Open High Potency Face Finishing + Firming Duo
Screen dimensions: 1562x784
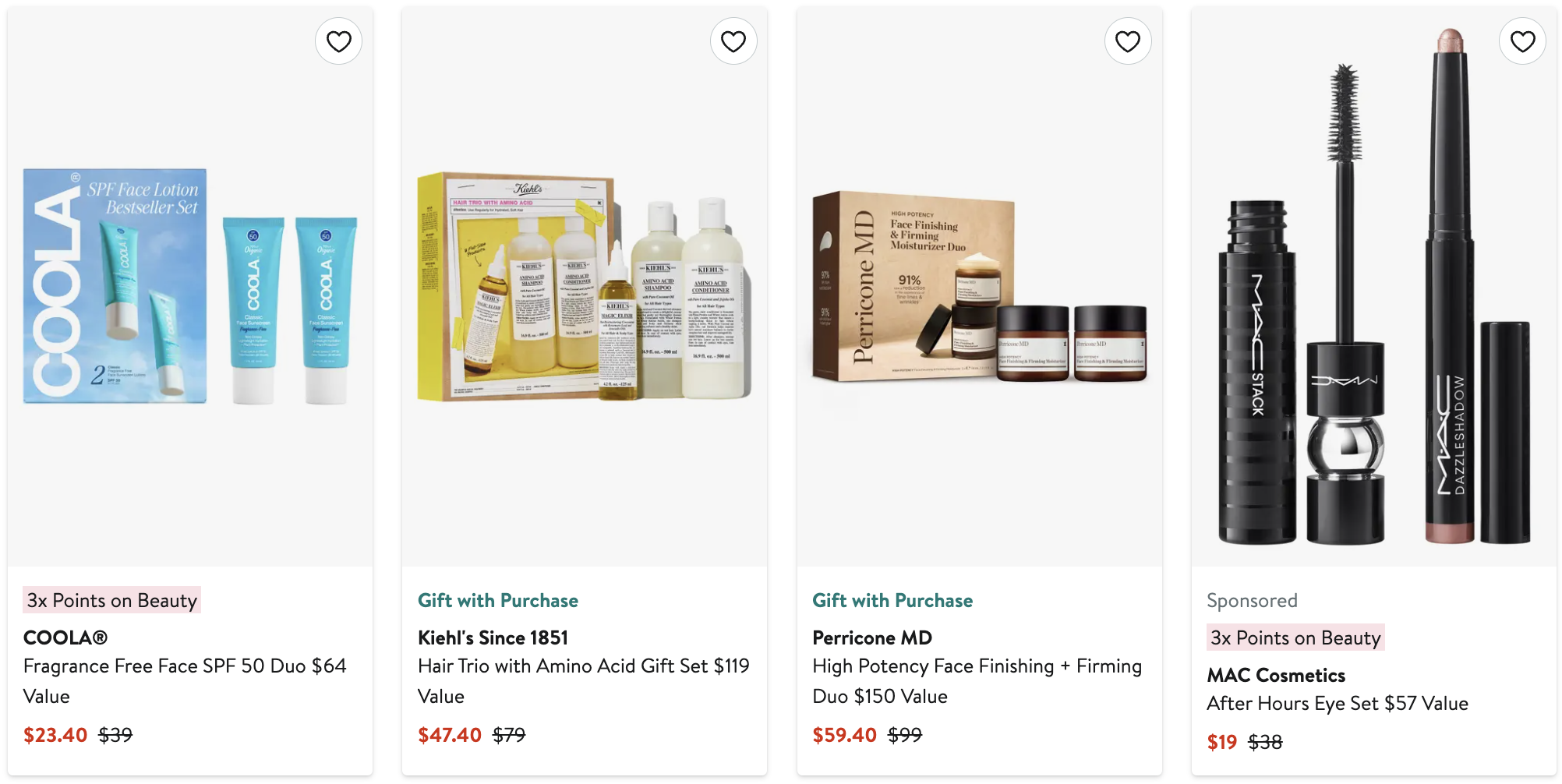point(977,681)
